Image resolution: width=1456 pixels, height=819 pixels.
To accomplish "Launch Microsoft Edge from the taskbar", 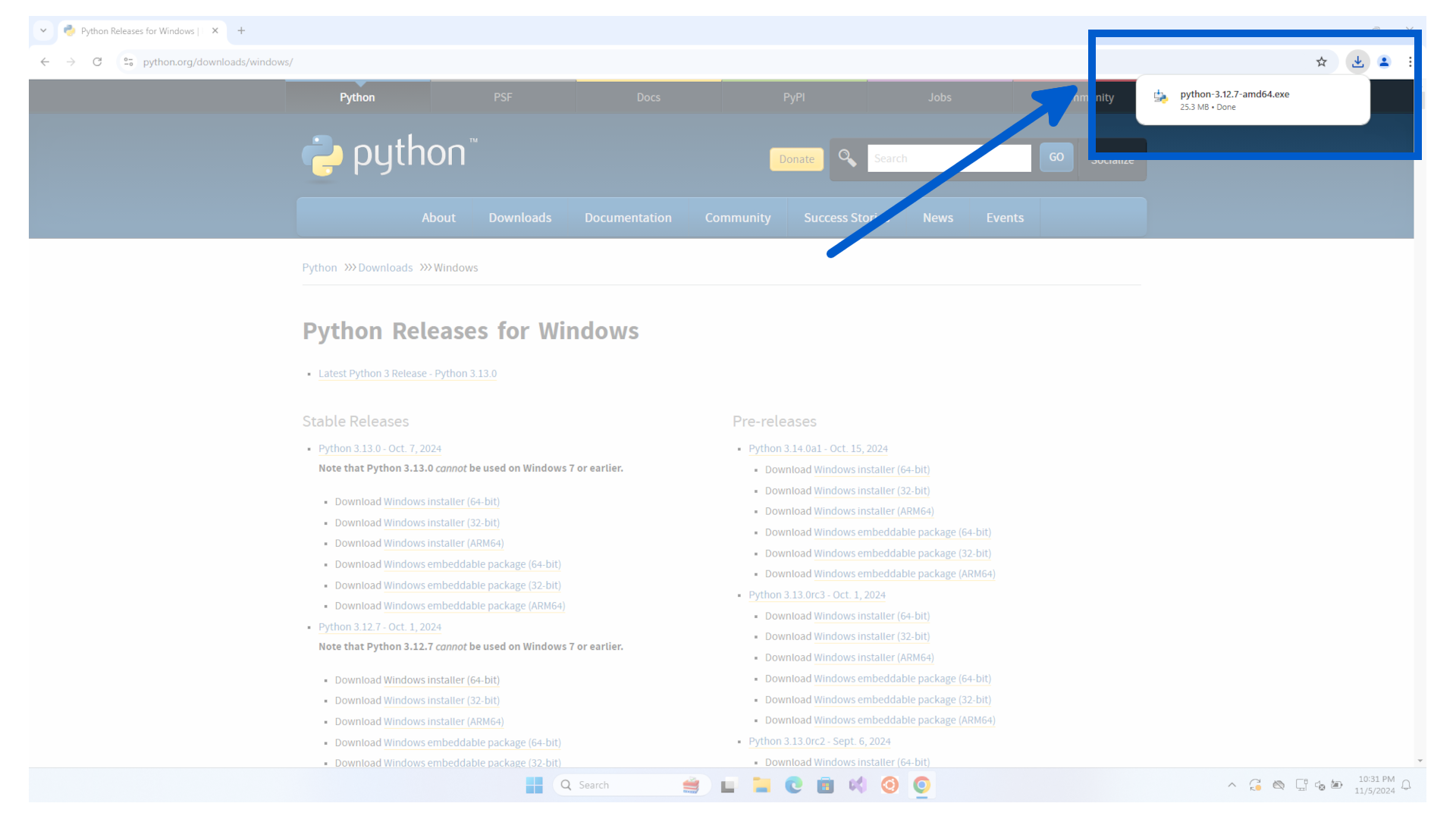I will (793, 785).
